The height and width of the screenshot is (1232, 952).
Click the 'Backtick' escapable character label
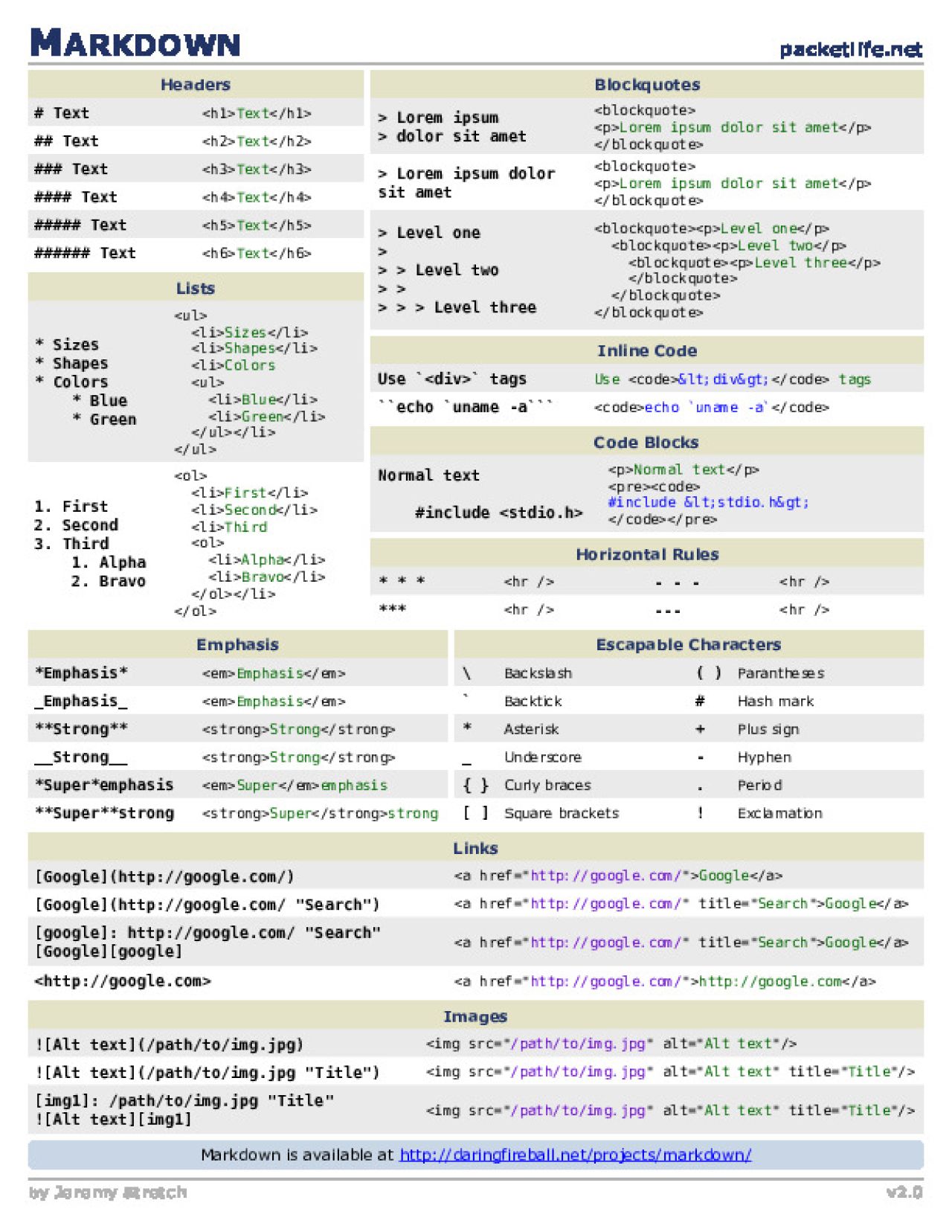click(533, 701)
